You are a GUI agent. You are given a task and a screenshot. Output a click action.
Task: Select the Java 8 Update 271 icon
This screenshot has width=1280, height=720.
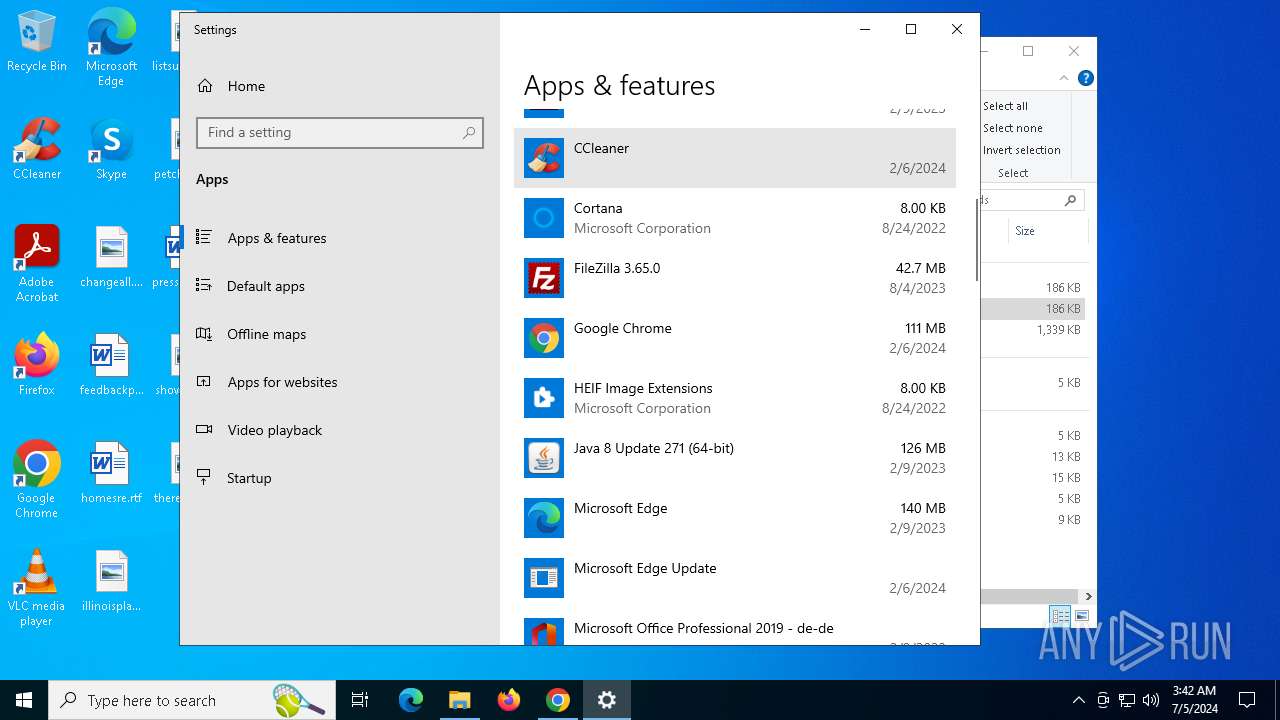pyautogui.click(x=544, y=458)
